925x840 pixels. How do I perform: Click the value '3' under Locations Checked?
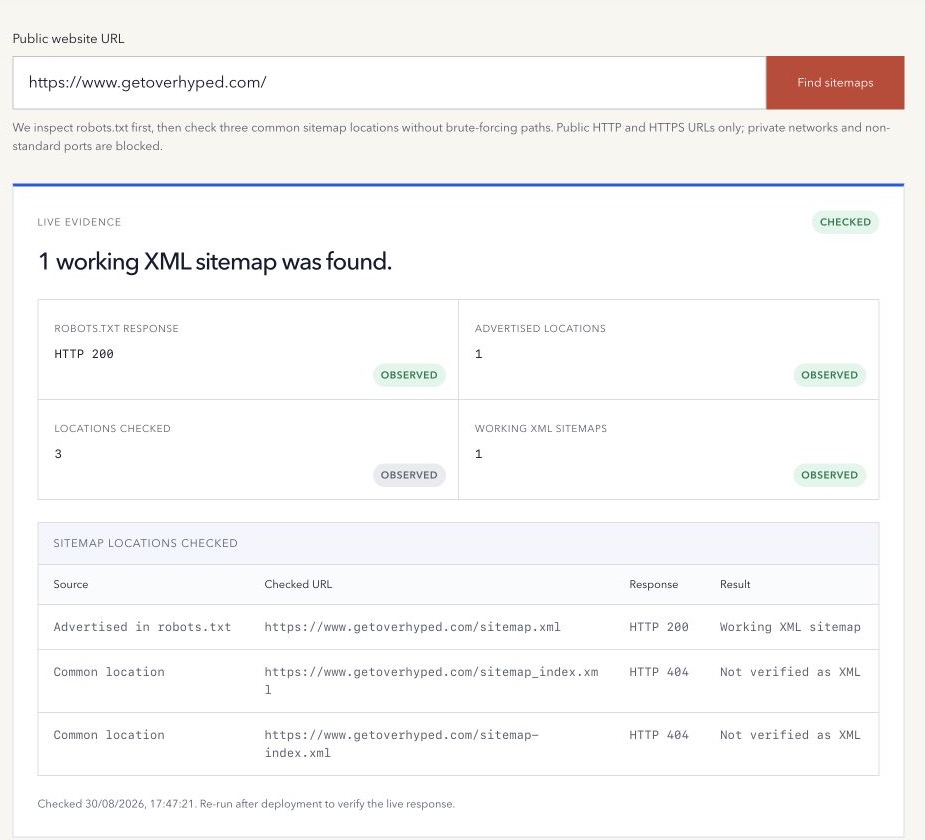point(58,454)
